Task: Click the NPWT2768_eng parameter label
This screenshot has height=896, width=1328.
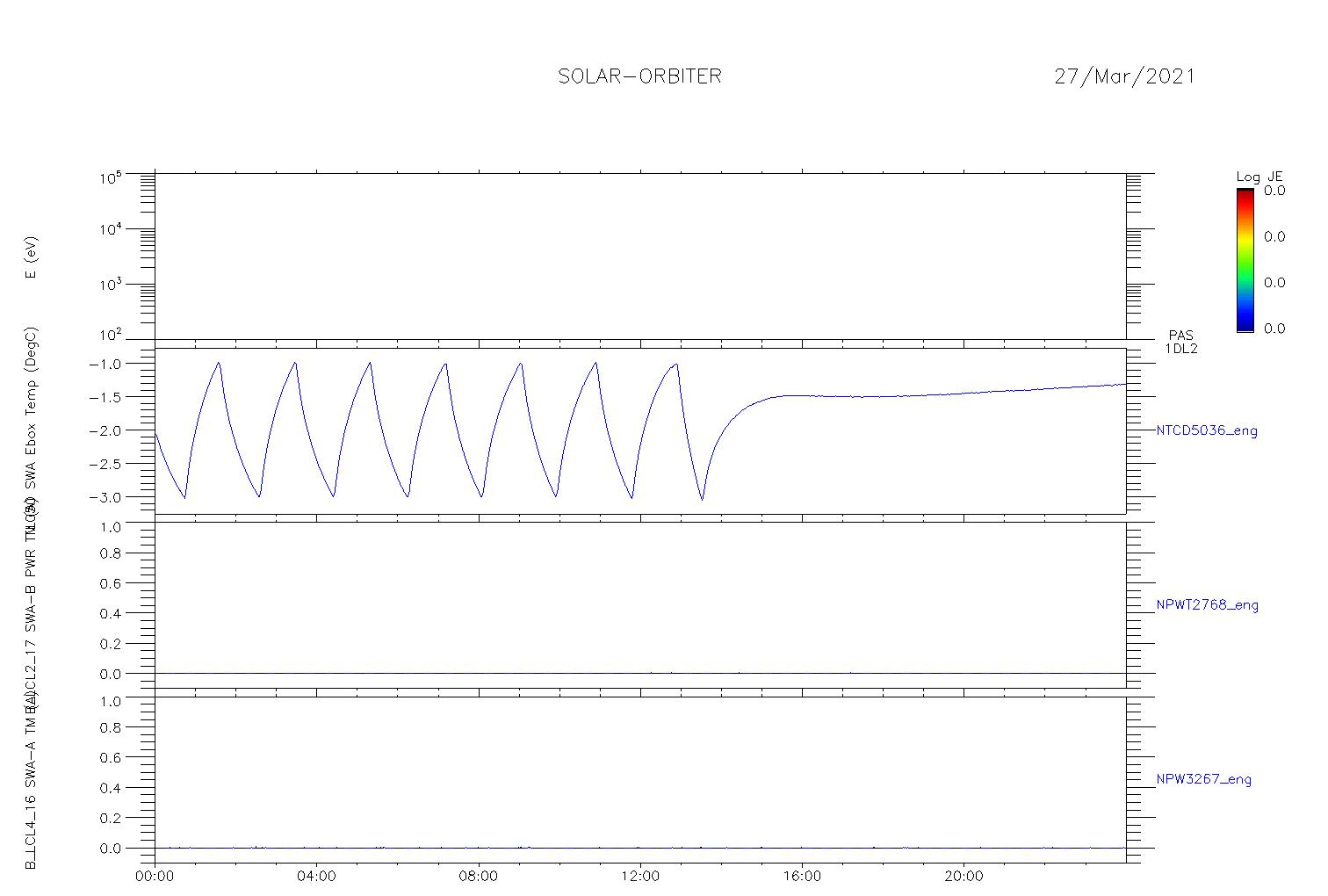Action: 1208,605
